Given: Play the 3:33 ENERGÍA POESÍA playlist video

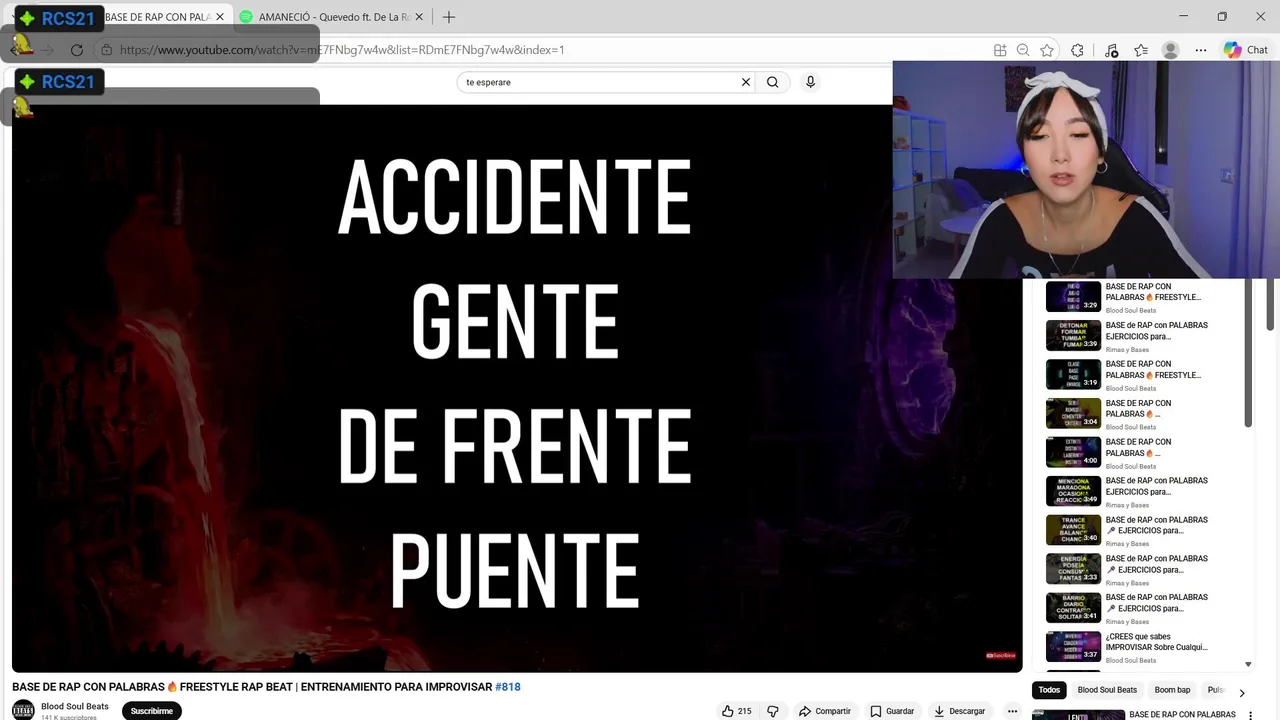Looking at the screenshot, I should (x=1073, y=569).
